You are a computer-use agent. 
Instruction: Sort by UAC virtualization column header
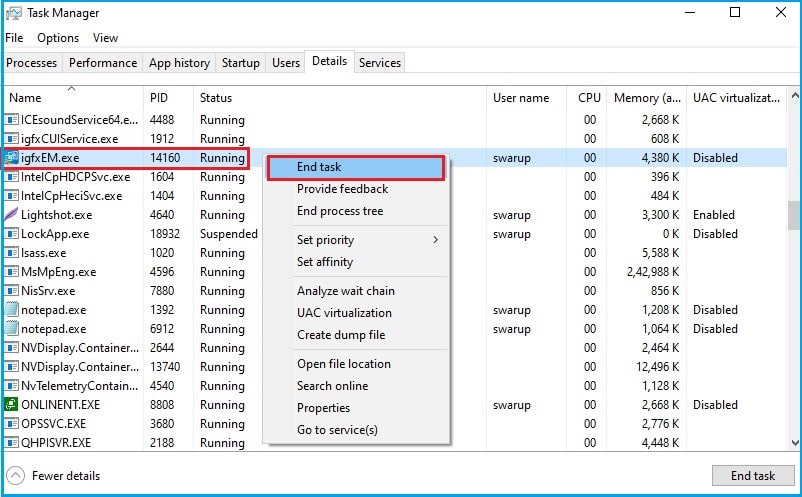(736, 98)
